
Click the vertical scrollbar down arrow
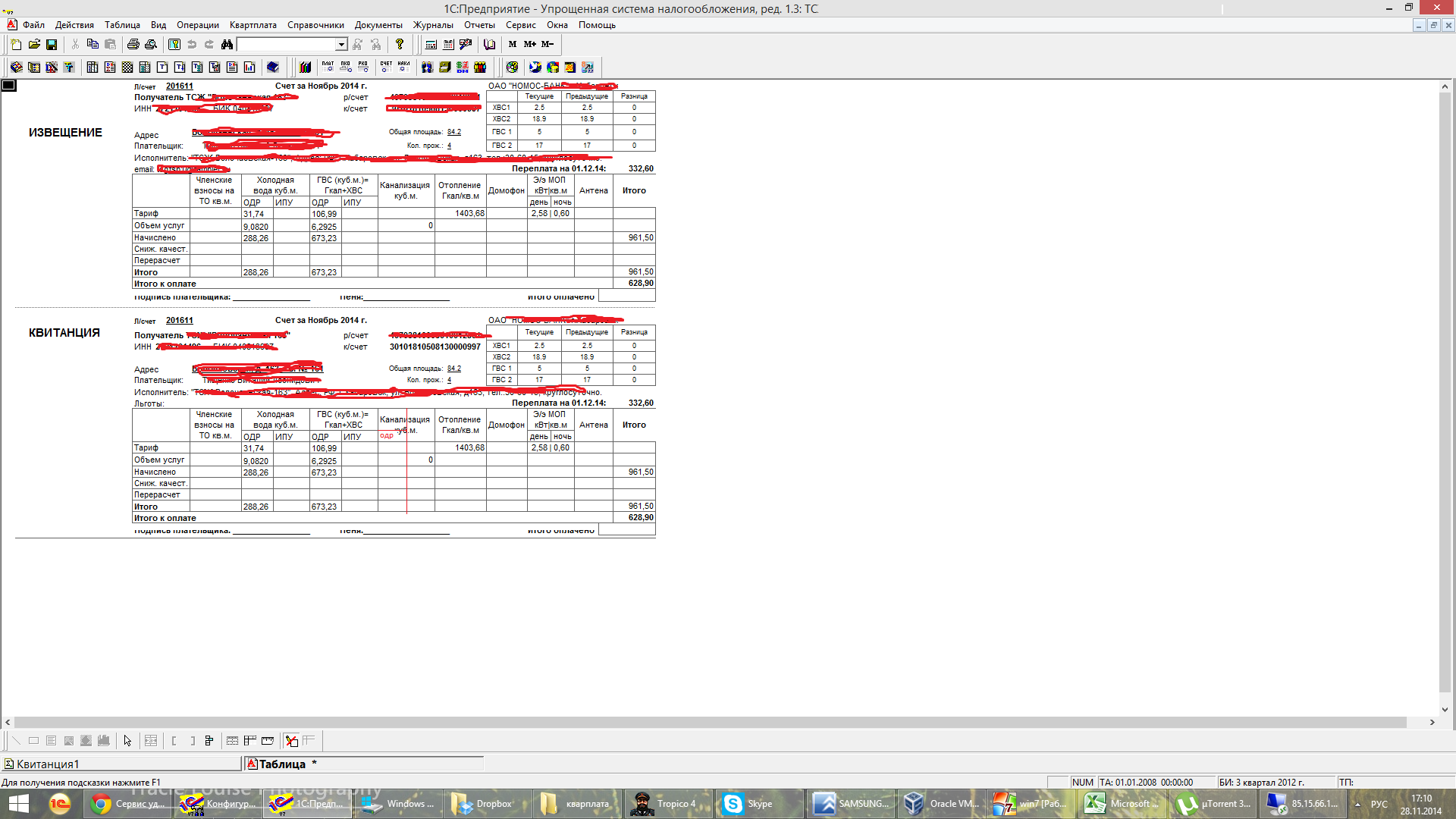pyautogui.click(x=1445, y=710)
